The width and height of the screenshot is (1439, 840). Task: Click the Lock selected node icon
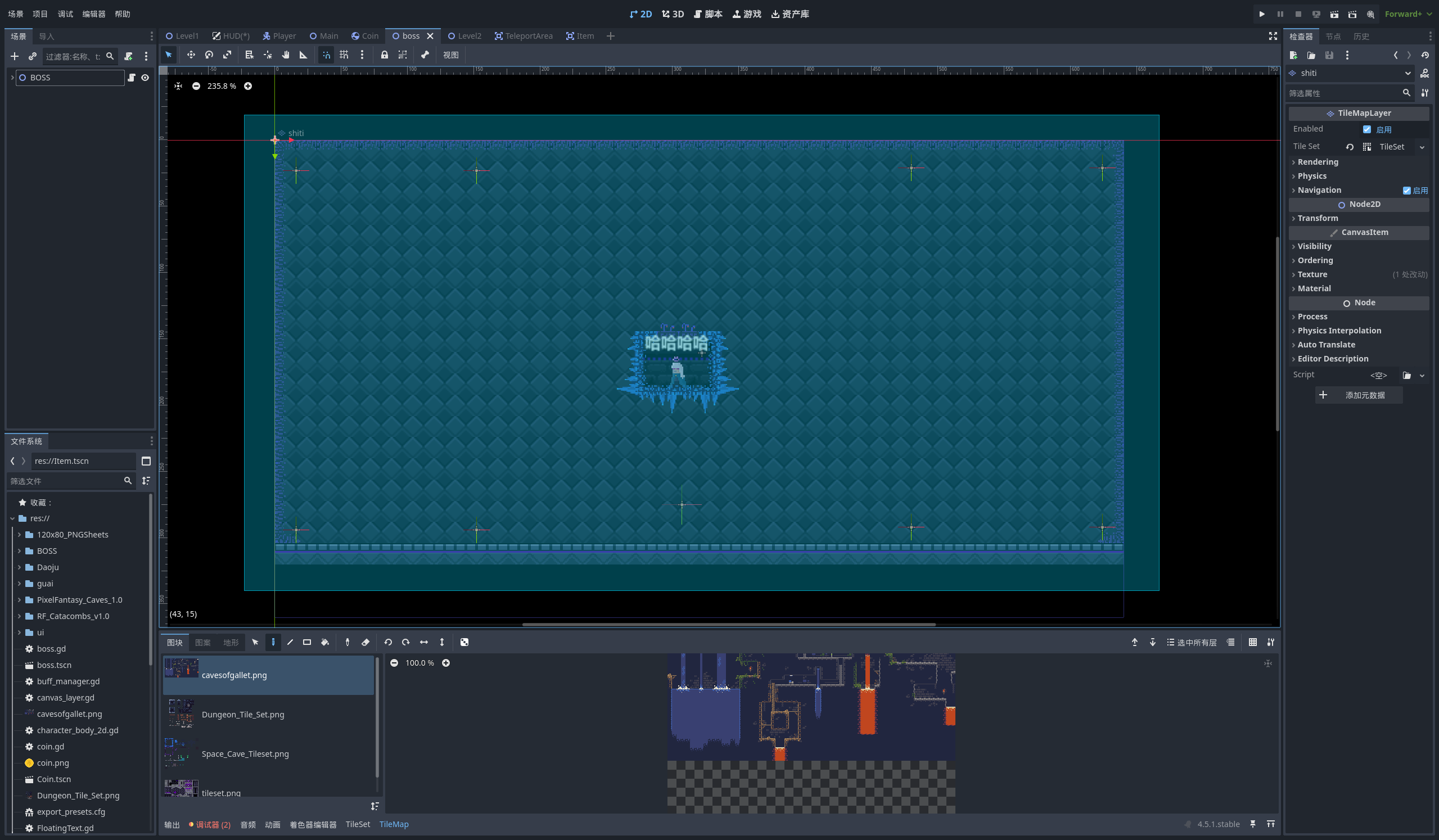(x=384, y=55)
